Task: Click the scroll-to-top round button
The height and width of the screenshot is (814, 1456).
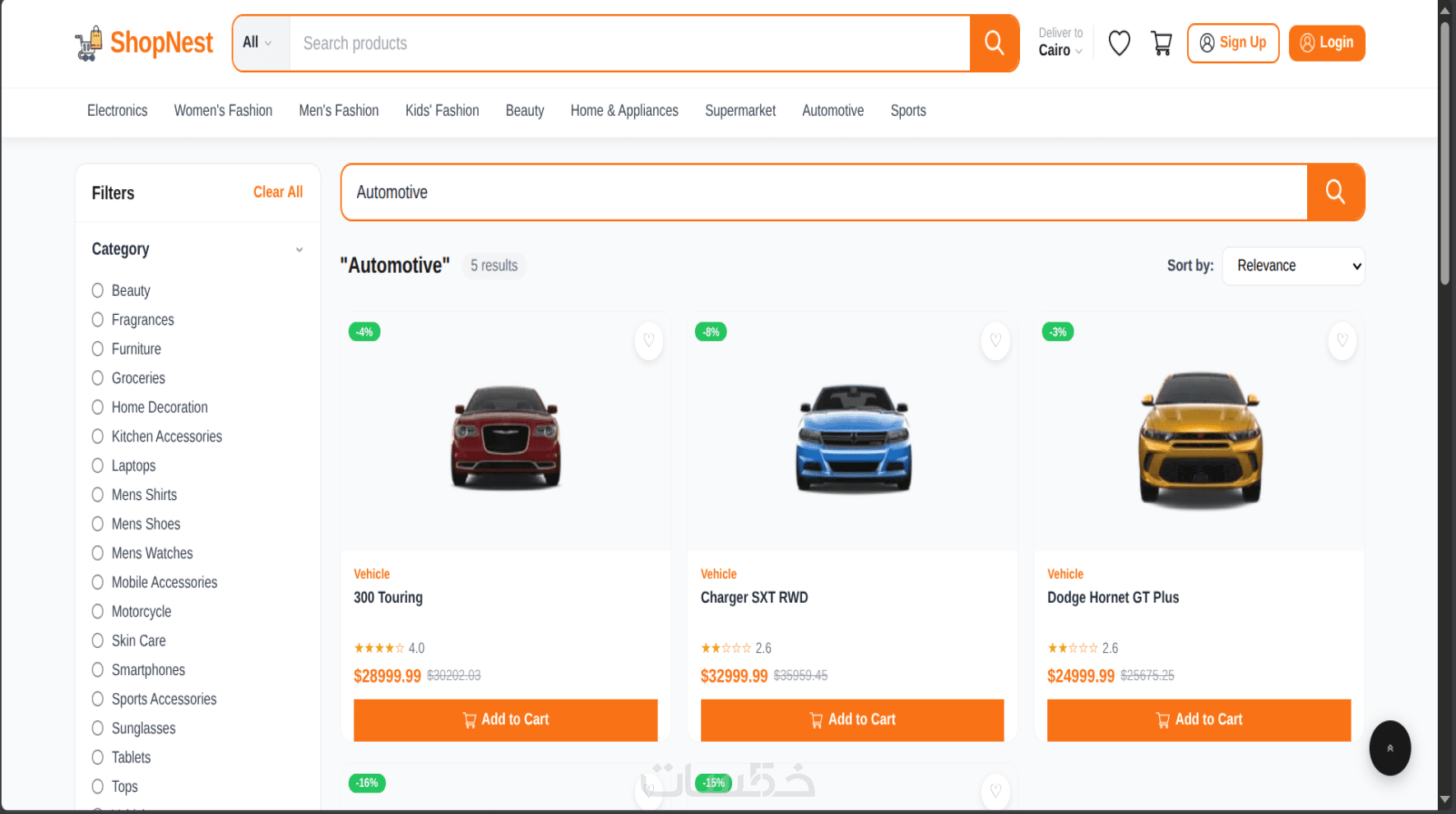Action: coord(1389,748)
